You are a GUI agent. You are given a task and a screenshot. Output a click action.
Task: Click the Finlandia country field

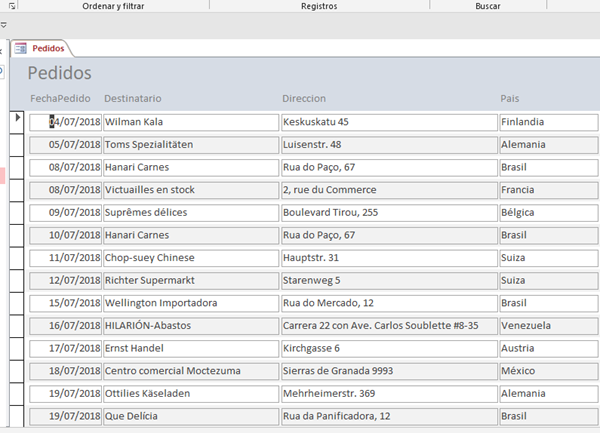549,122
